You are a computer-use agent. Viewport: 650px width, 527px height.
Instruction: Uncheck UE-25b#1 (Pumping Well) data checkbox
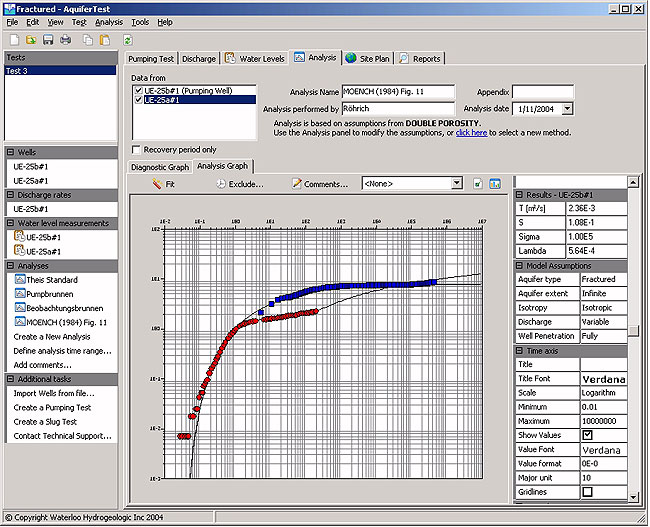138,90
